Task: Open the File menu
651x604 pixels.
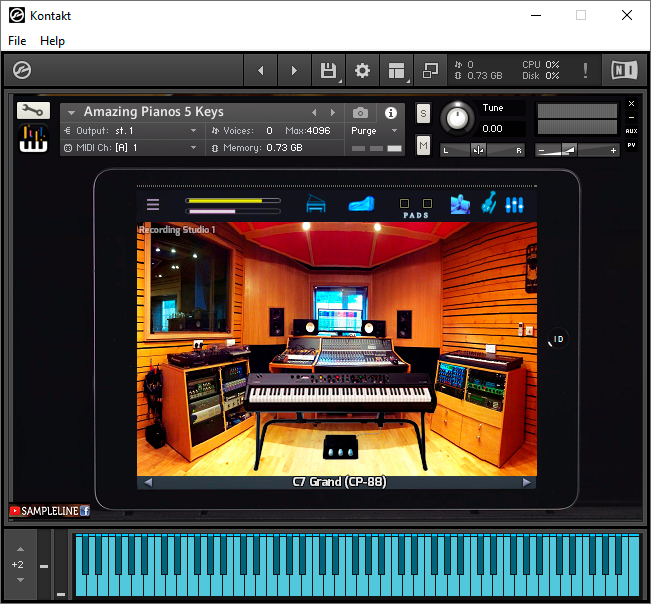Action: click(x=17, y=41)
